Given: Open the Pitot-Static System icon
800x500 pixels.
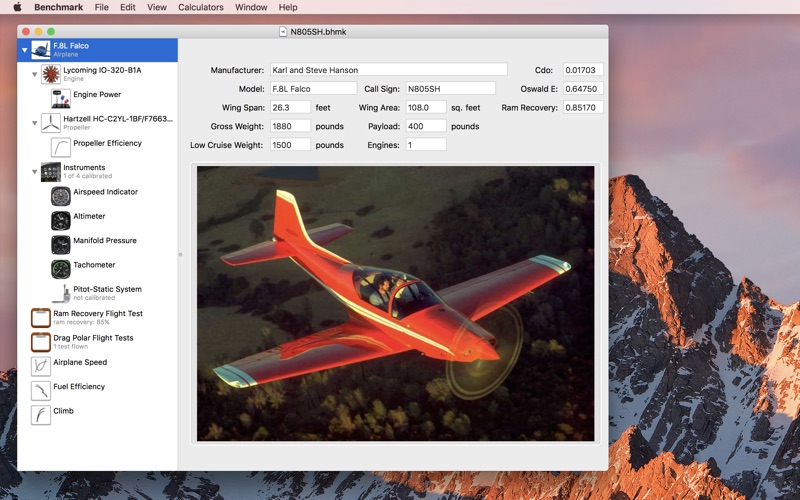Looking at the screenshot, I should (61, 293).
